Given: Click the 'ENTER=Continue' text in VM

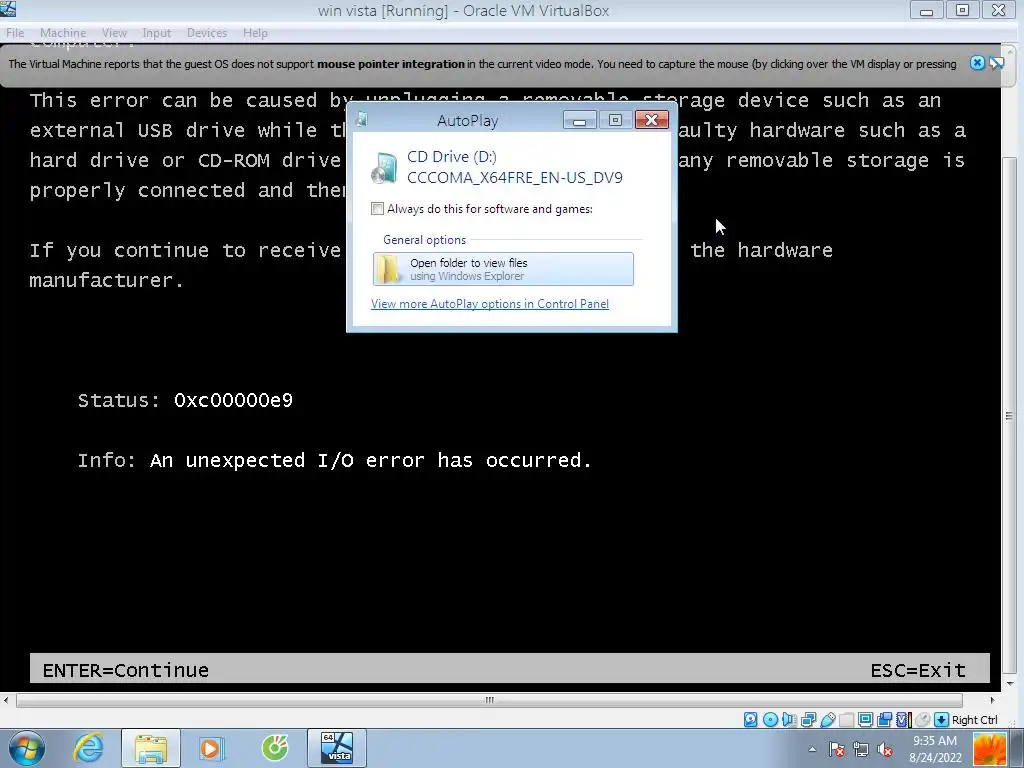Looking at the screenshot, I should tap(125, 671).
